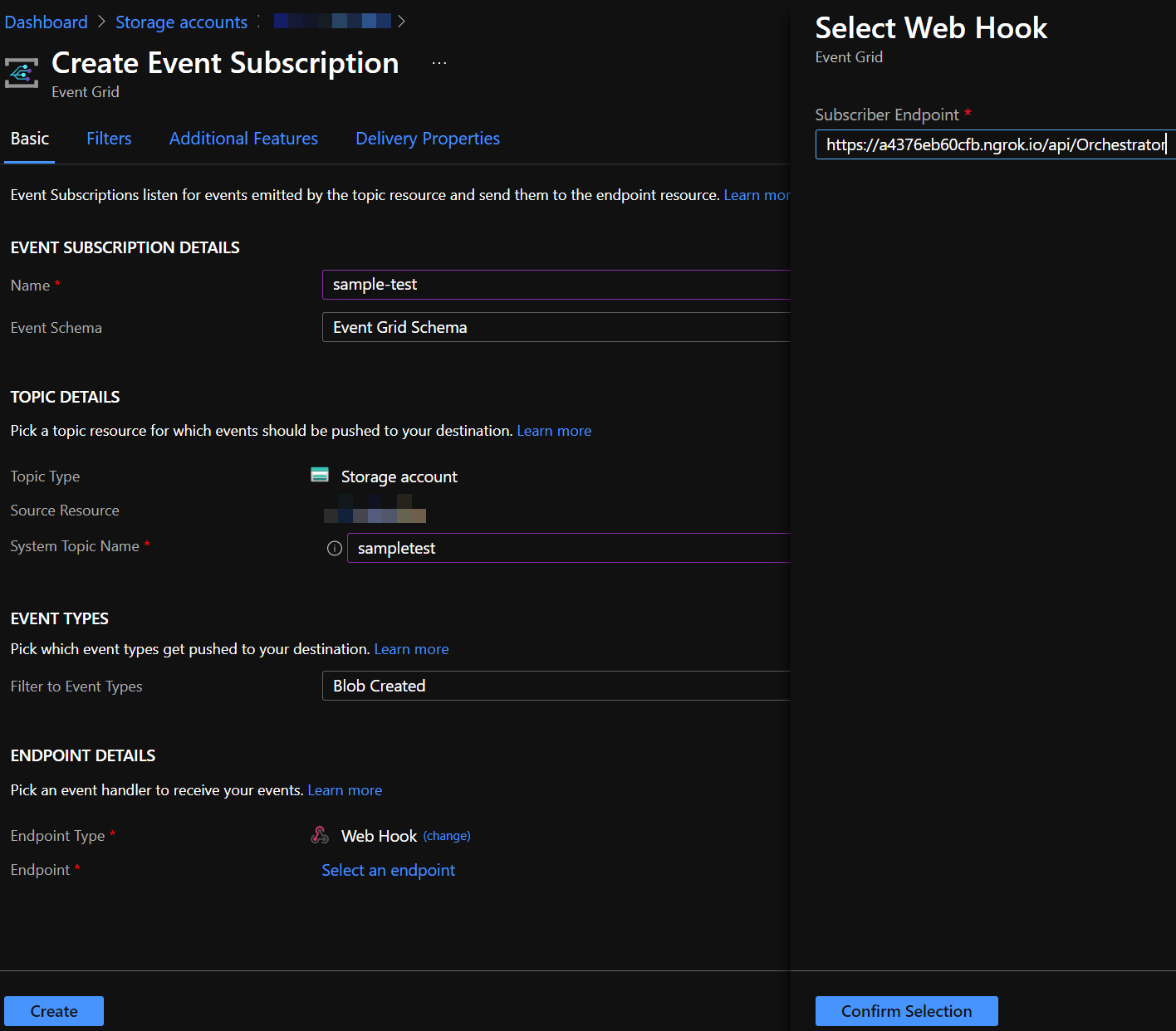Focus the Subscriber Endpoint URL field
The height and width of the screenshot is (1031, 1176).
[996, 144]
